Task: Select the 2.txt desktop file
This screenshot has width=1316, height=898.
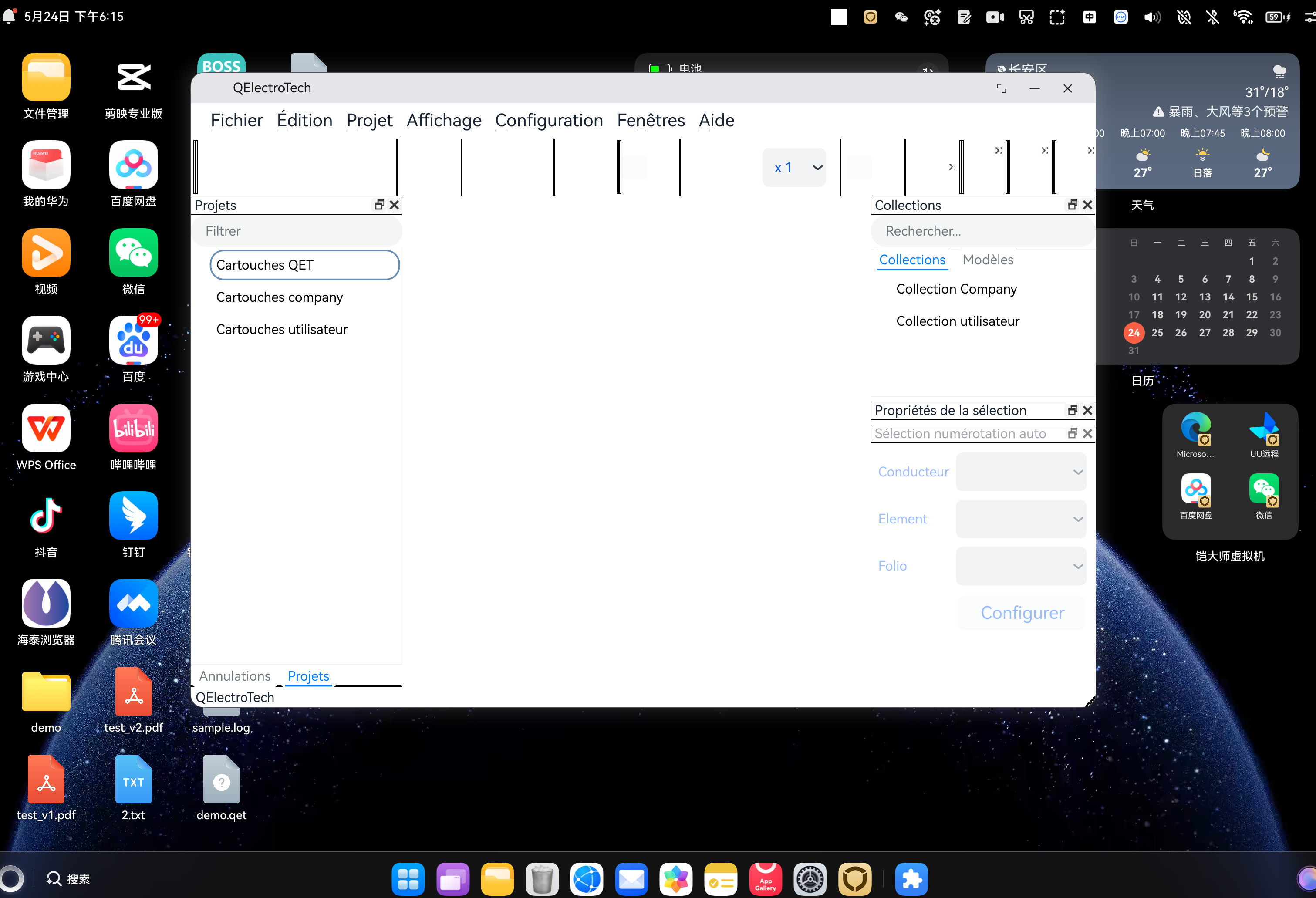Action: point(133,787)
